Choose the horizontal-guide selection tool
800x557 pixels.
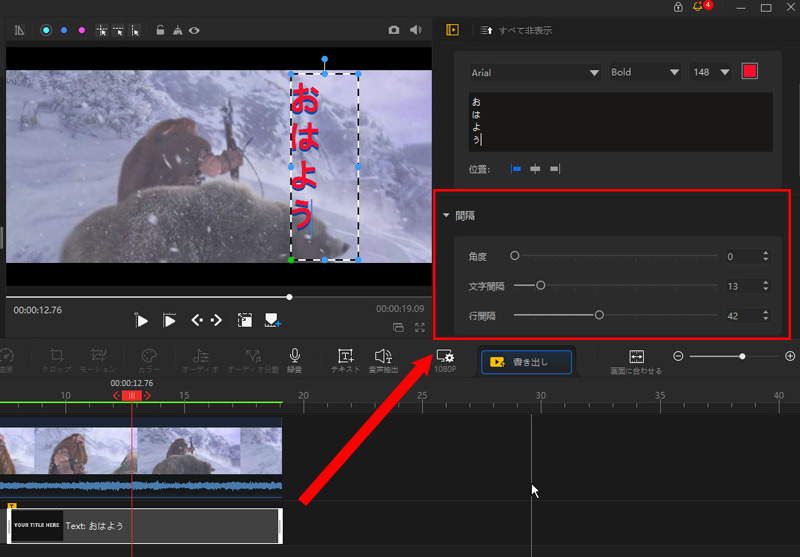point(118,31)
